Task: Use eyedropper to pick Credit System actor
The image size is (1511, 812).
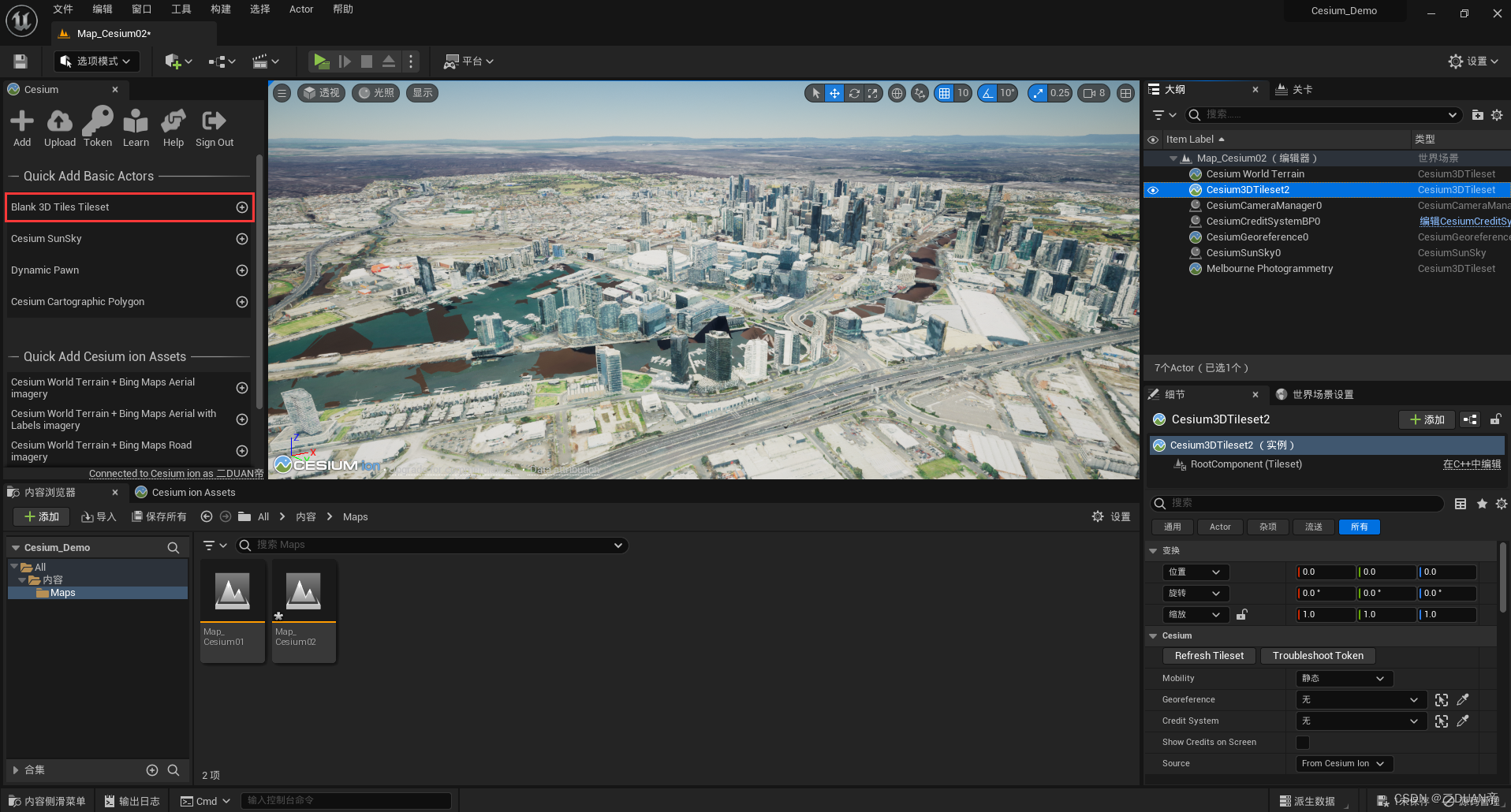Action: pos(1463,721)
